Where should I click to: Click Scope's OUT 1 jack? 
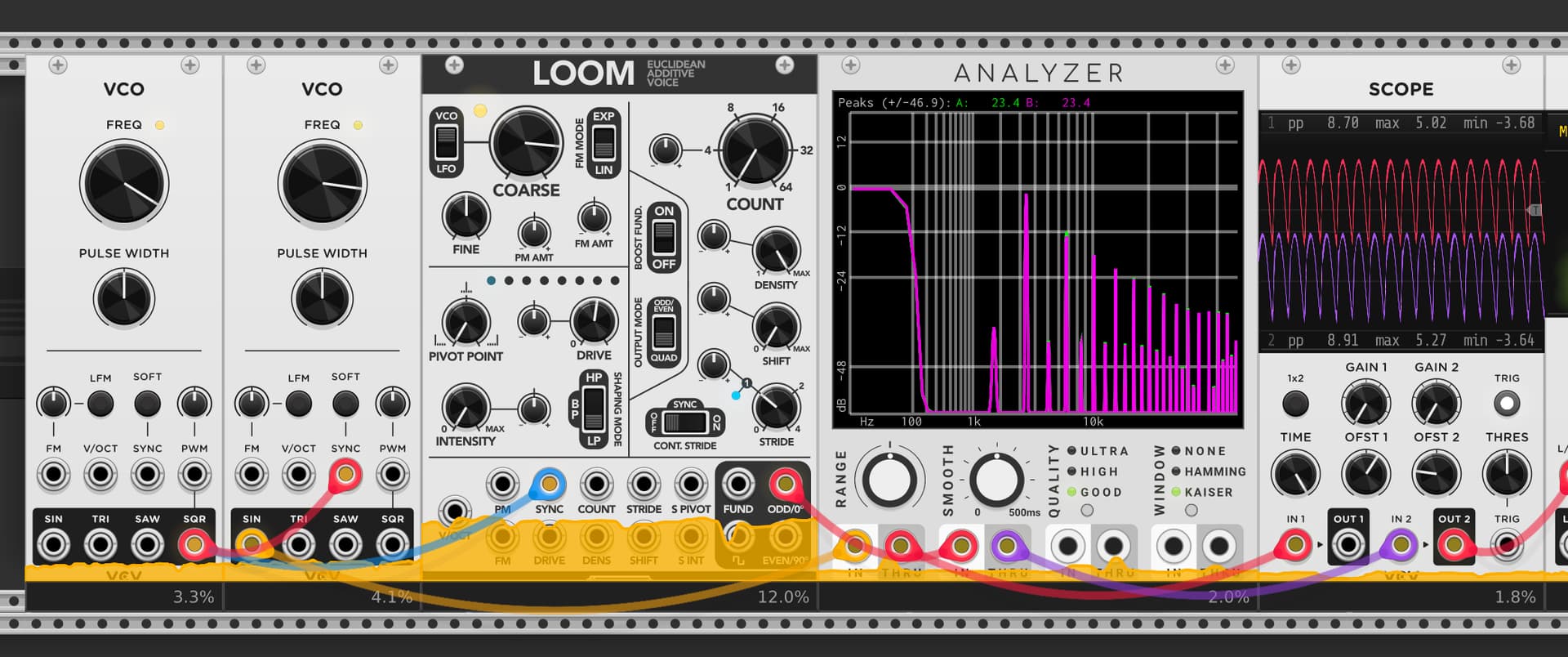pyautogui.click(x=1348, y=544)
